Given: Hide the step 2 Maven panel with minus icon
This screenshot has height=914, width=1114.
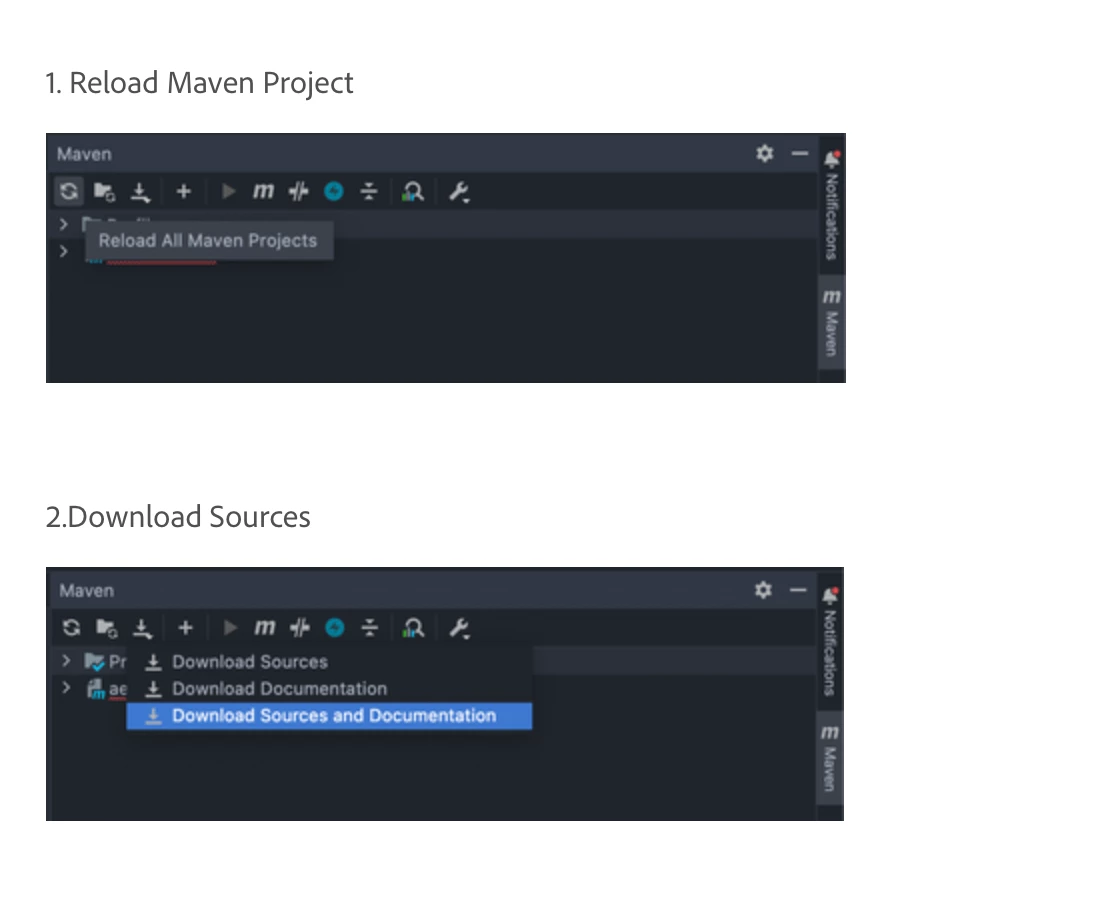Looking at the screenshot, I should coord(799,590).
